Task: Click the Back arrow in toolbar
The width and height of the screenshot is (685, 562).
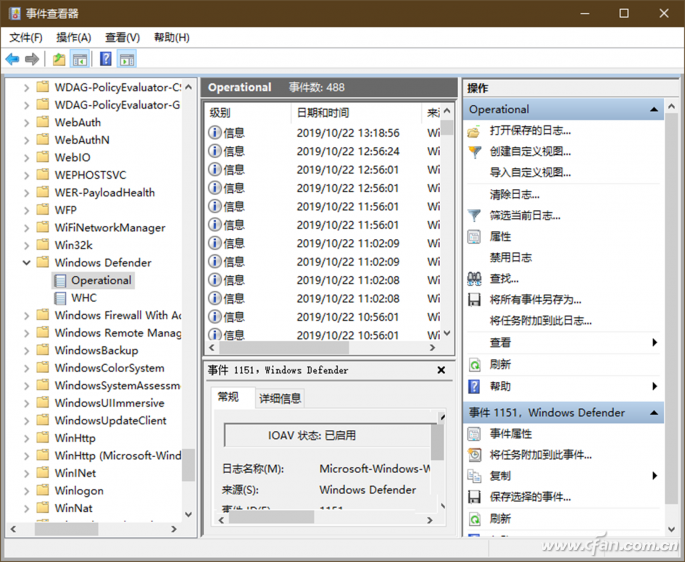Action: (12, 60)
